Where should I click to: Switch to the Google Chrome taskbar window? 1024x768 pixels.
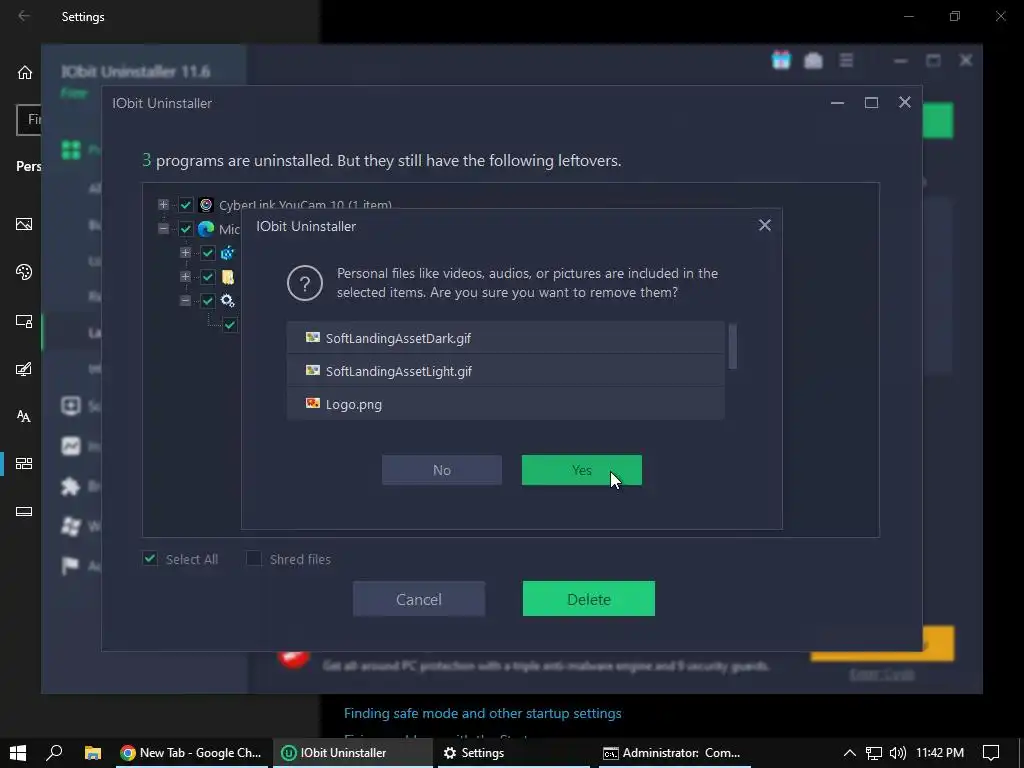point(191,752)
